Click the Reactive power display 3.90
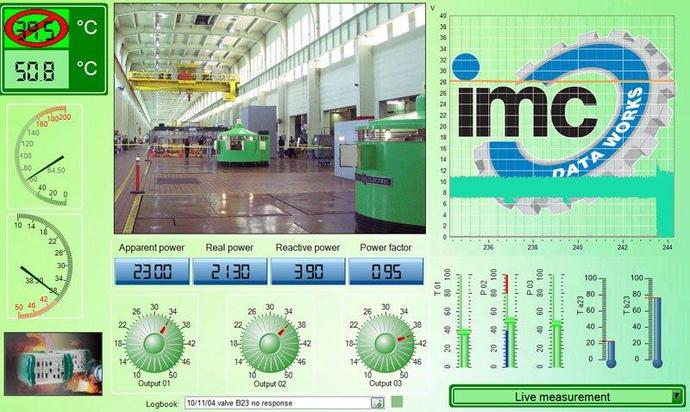690x412 pixels. point(308,272)
